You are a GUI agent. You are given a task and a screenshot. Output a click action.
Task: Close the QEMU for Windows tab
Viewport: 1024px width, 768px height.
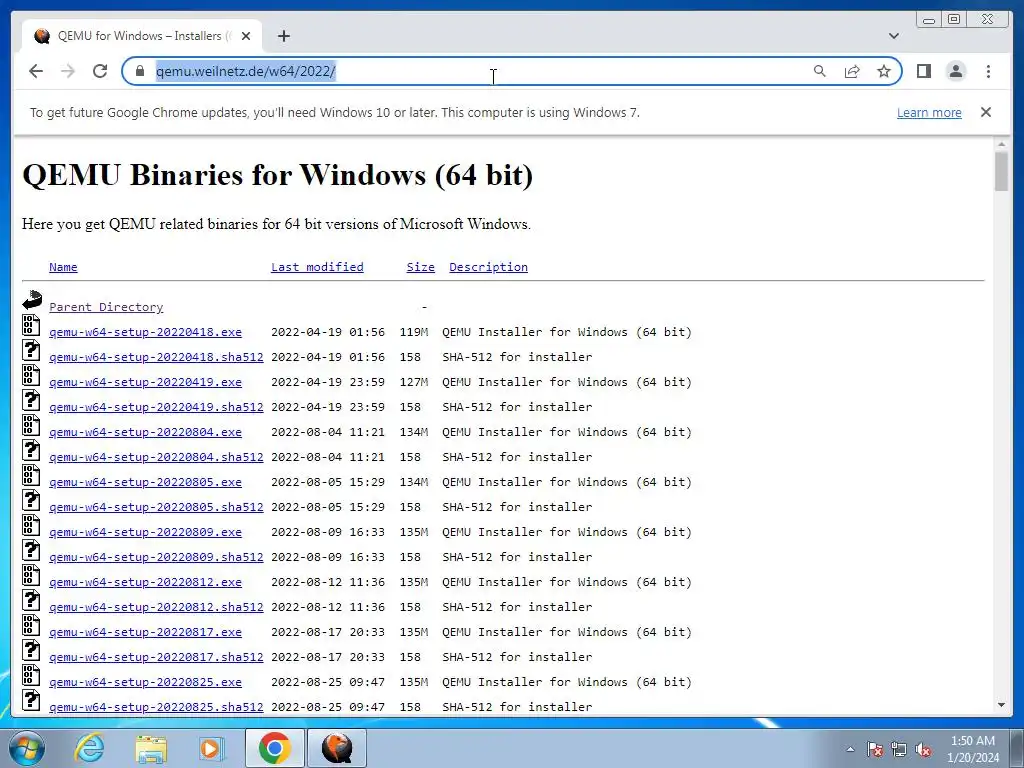(x=246, y=36)
